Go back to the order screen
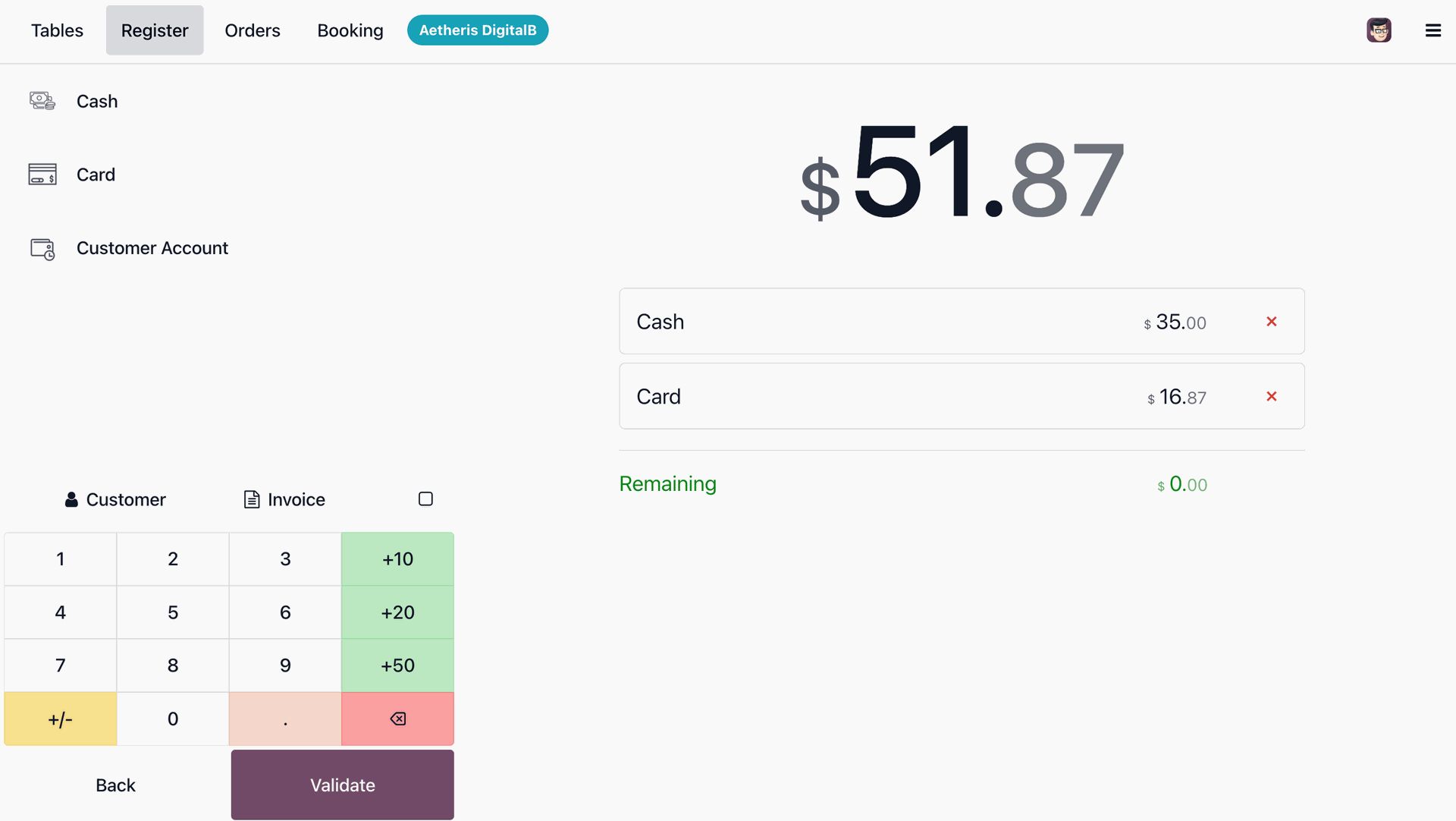The image size is (1456, 821). tap(115, 785)
